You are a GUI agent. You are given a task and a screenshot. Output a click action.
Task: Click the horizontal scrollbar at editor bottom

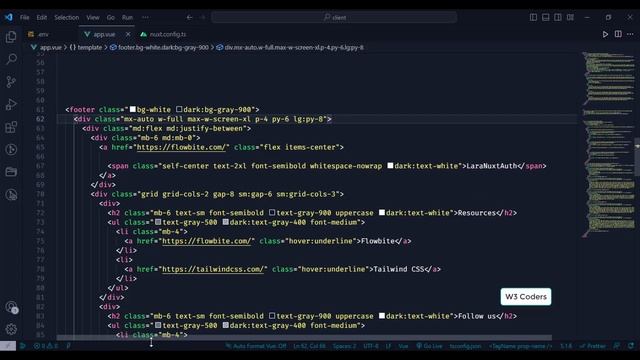(304, 338)
